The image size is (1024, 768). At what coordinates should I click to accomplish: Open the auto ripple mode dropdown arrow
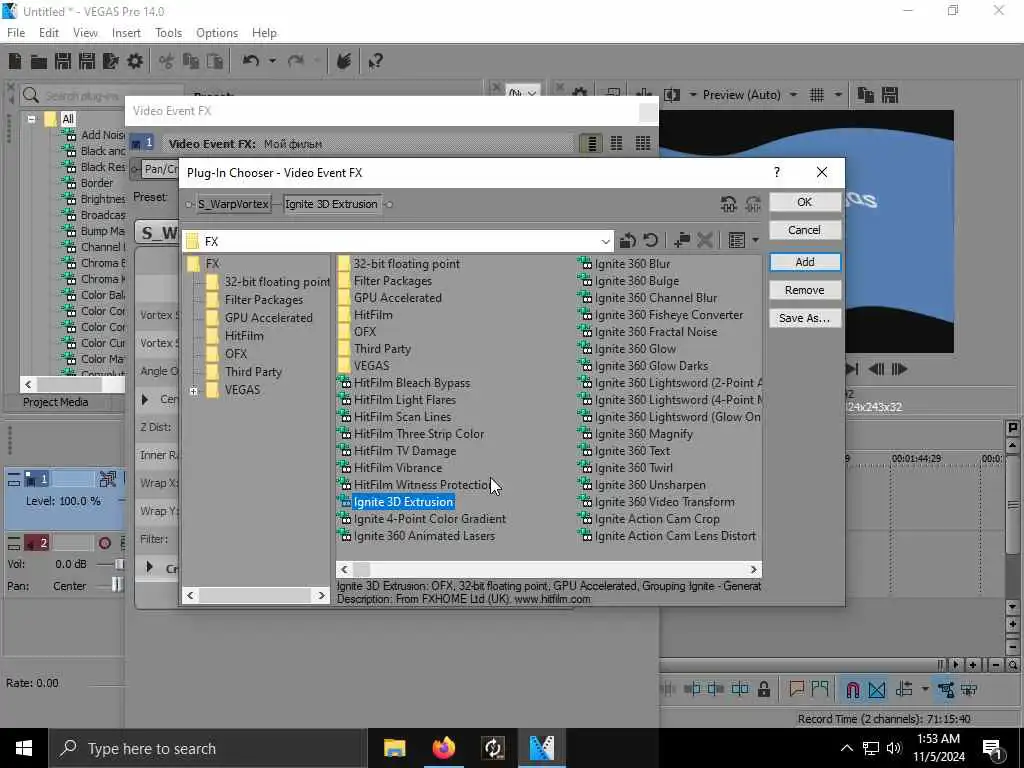[x=925, y=689]
